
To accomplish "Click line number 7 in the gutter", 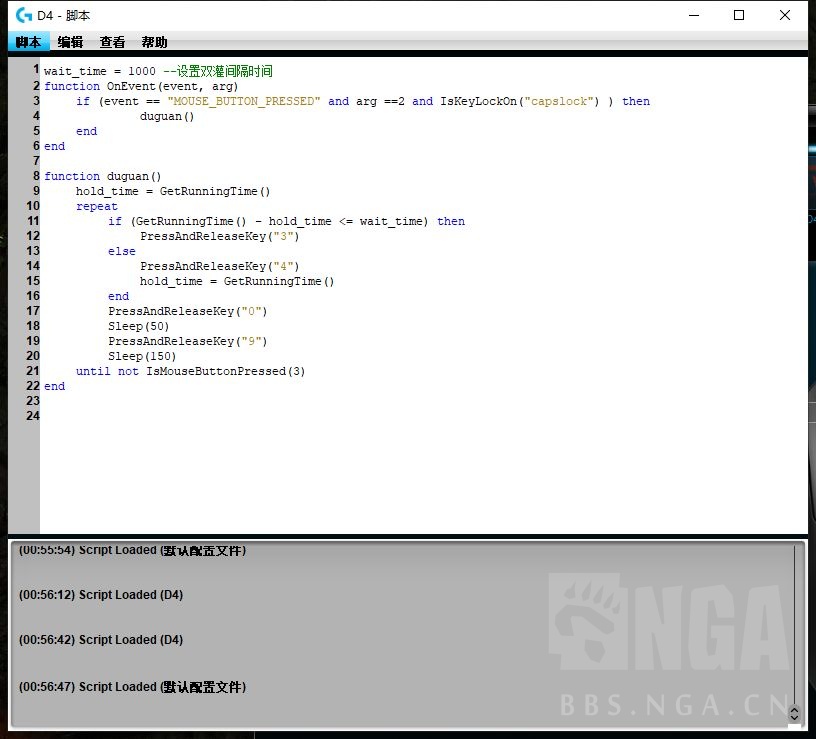I will point(36,161).
